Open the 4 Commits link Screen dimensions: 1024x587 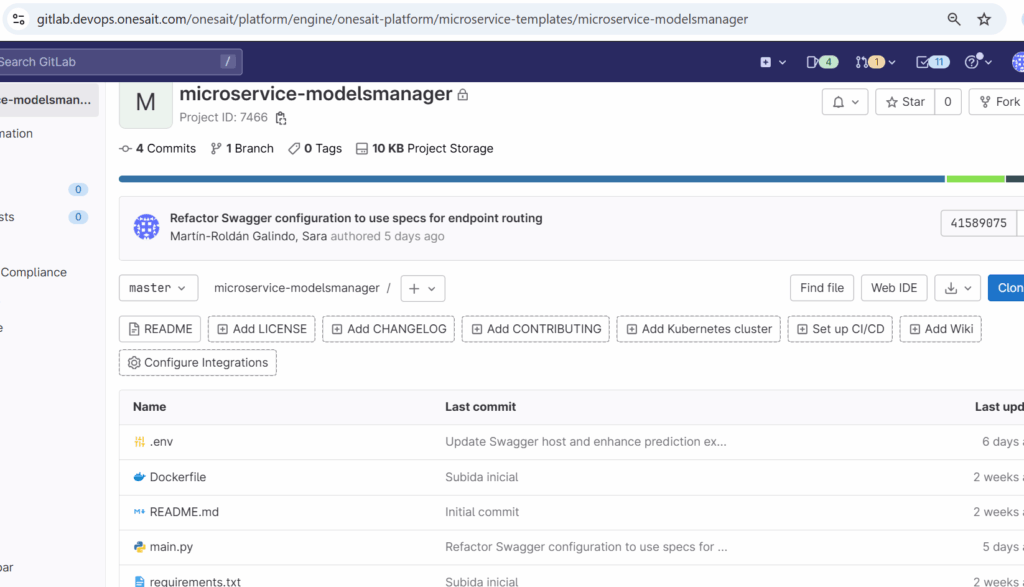[158, 148]
